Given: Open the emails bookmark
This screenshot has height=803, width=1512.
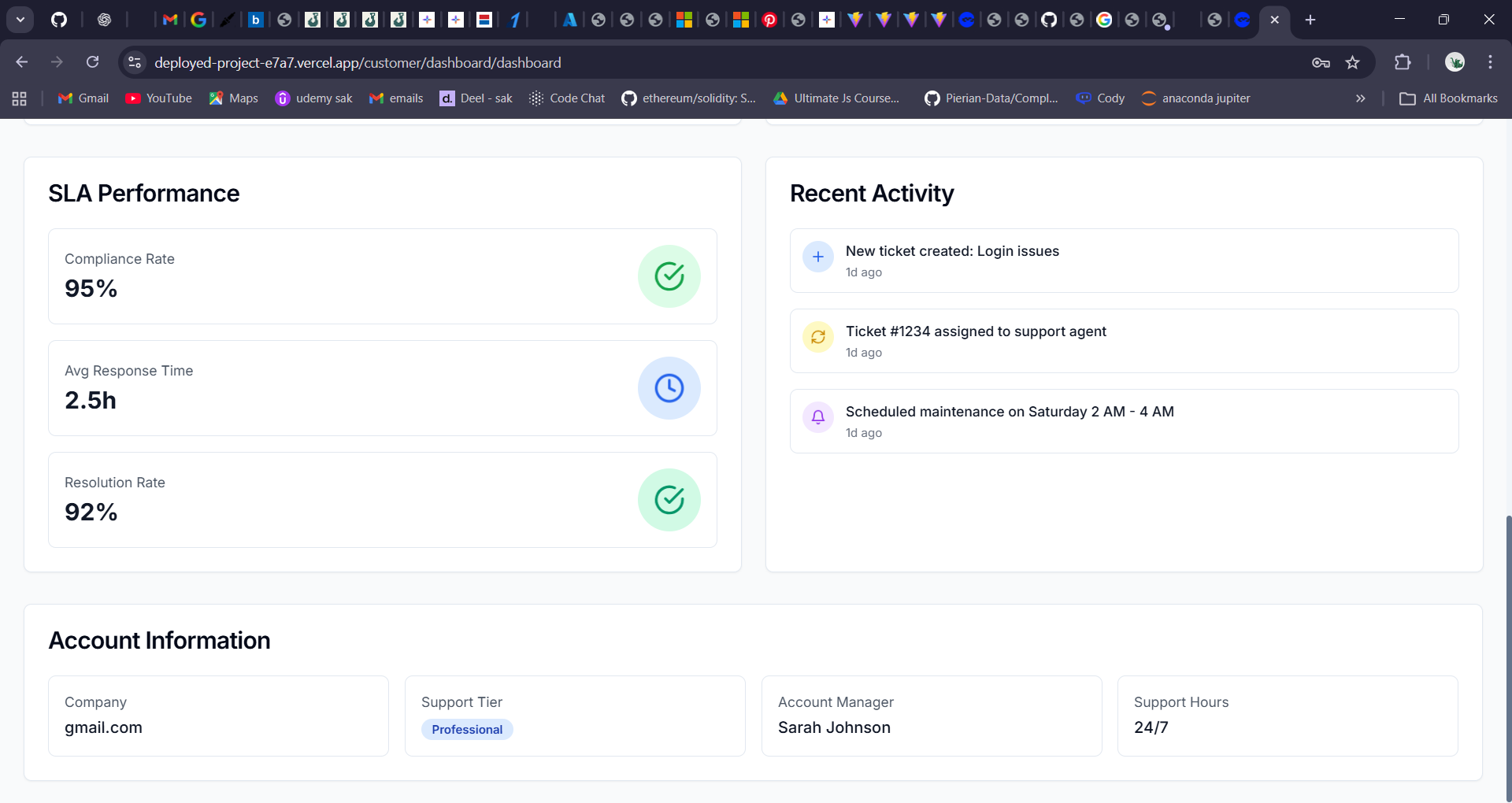Looking at the screenshot, I should (396, 98).
